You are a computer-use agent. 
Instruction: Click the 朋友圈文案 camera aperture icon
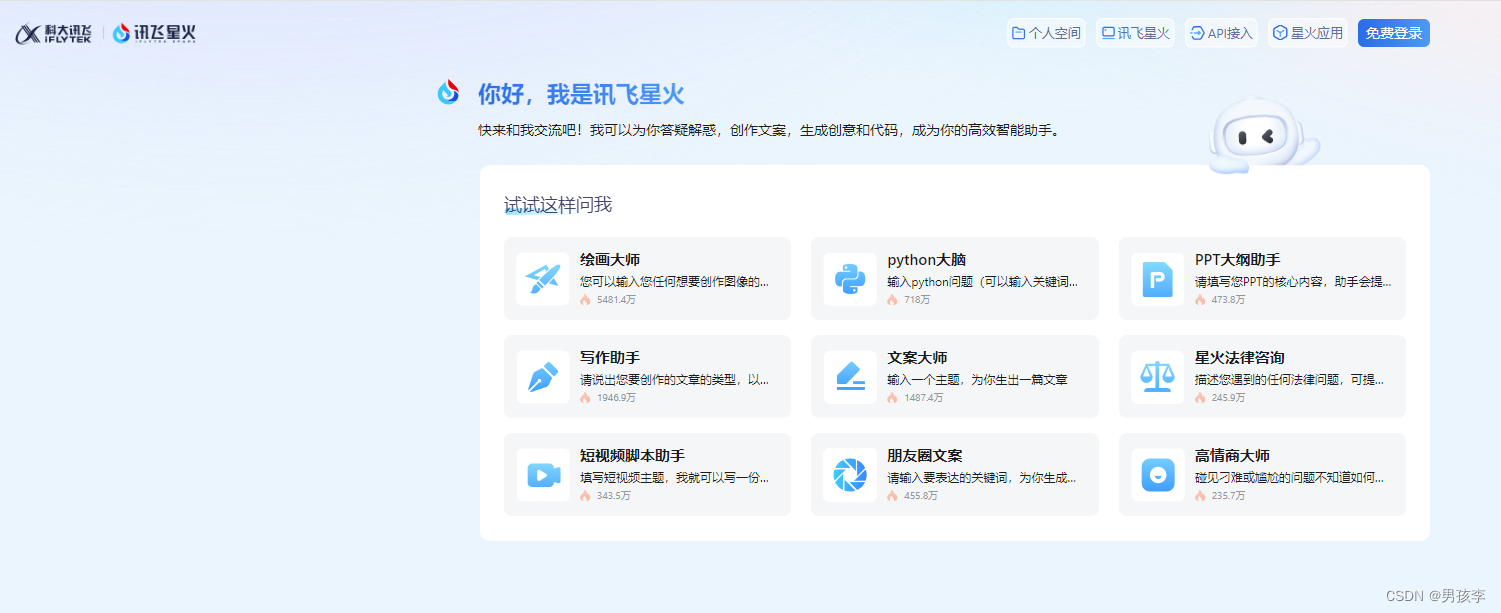(850, 475)
